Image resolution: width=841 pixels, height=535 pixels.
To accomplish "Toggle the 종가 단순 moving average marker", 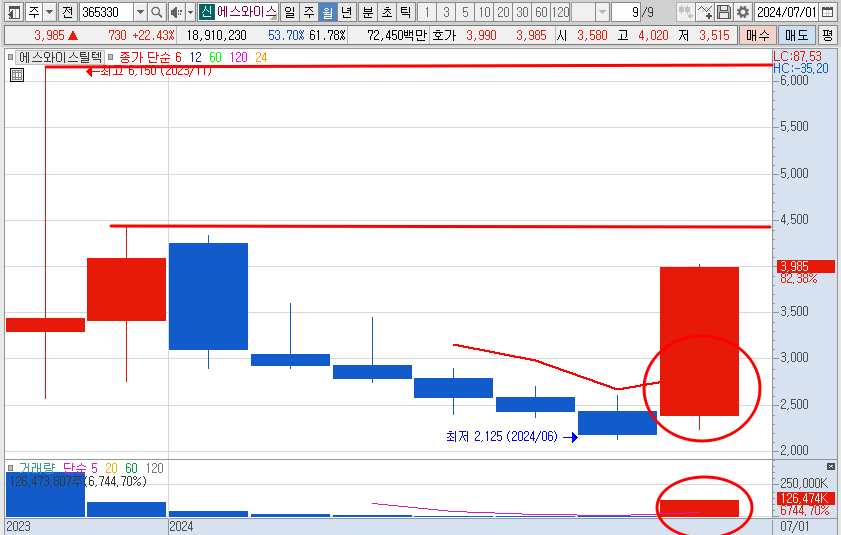I will (x=110, y=57).
